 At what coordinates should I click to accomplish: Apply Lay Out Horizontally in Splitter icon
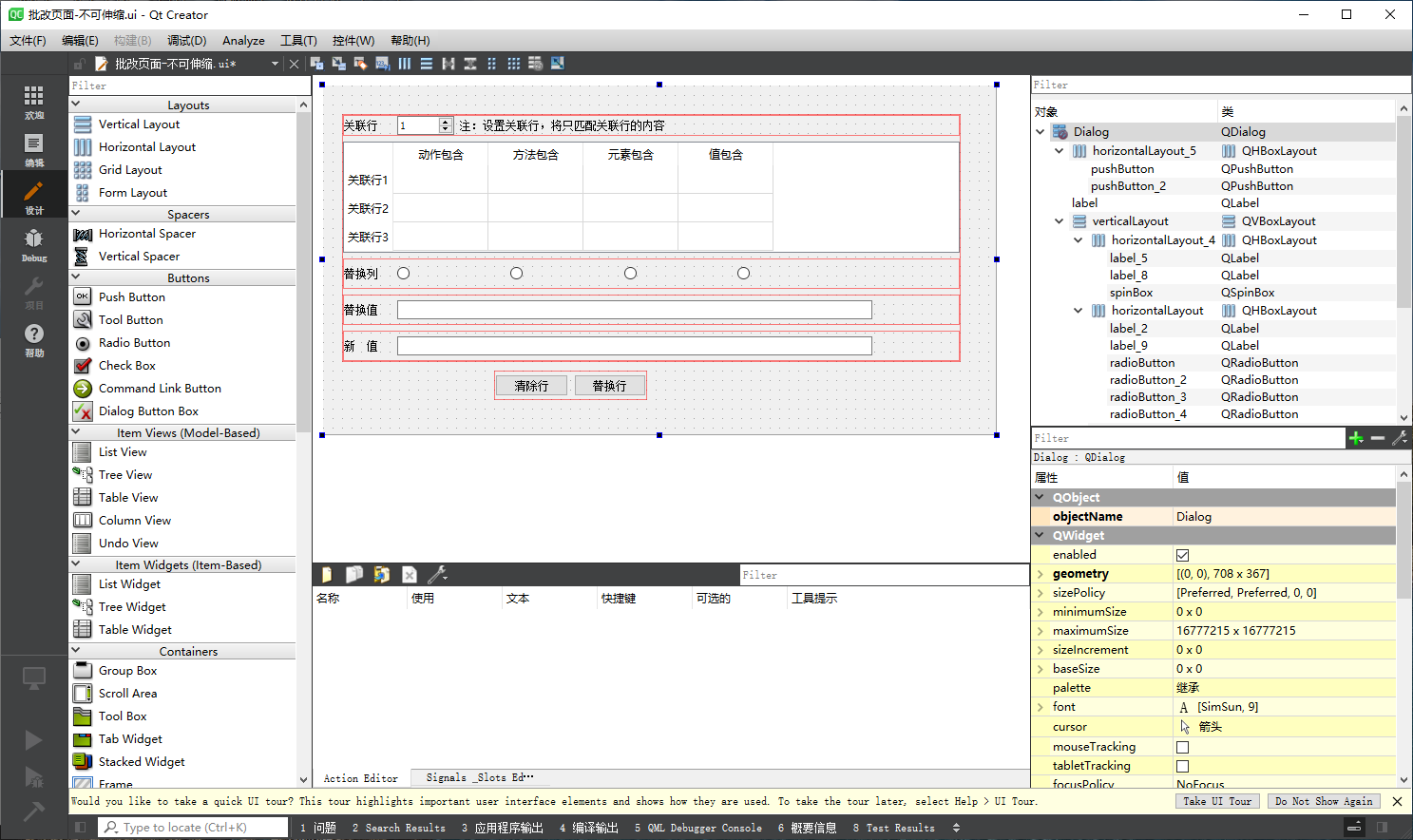(x=449, y=64)
